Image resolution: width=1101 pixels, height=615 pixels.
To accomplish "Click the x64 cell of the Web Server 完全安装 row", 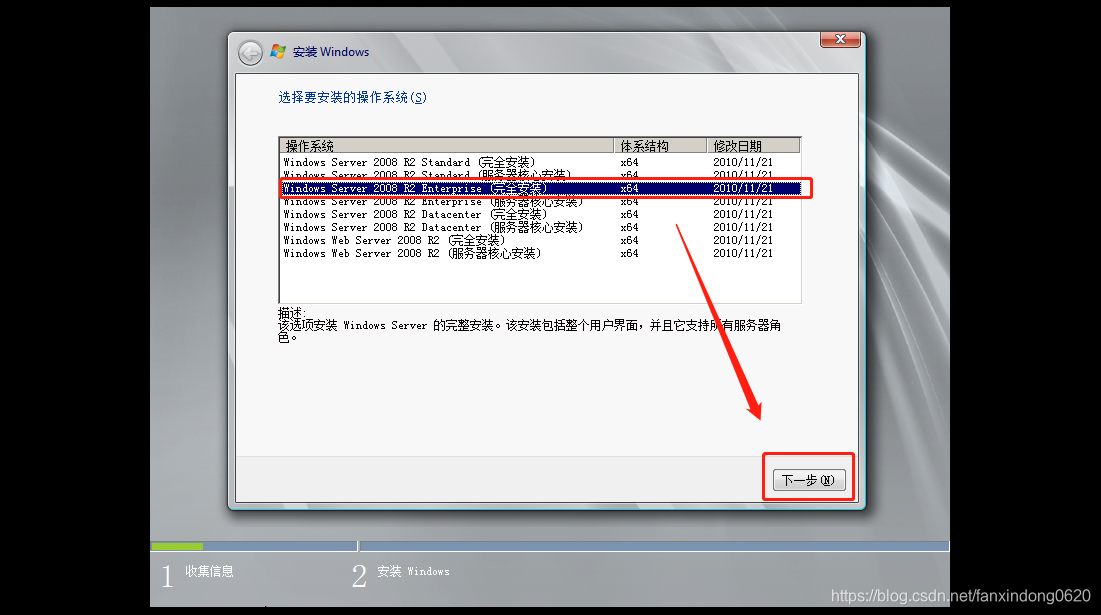I will 629,240.
